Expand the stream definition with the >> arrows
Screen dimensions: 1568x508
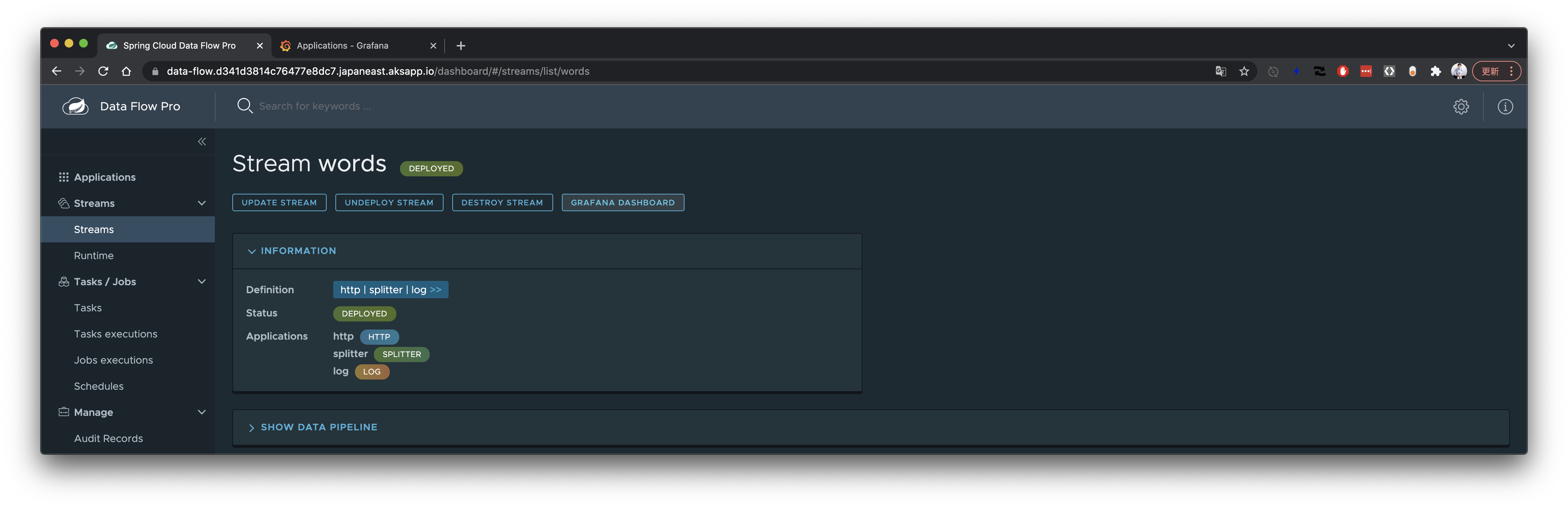(x=436, y=290)
